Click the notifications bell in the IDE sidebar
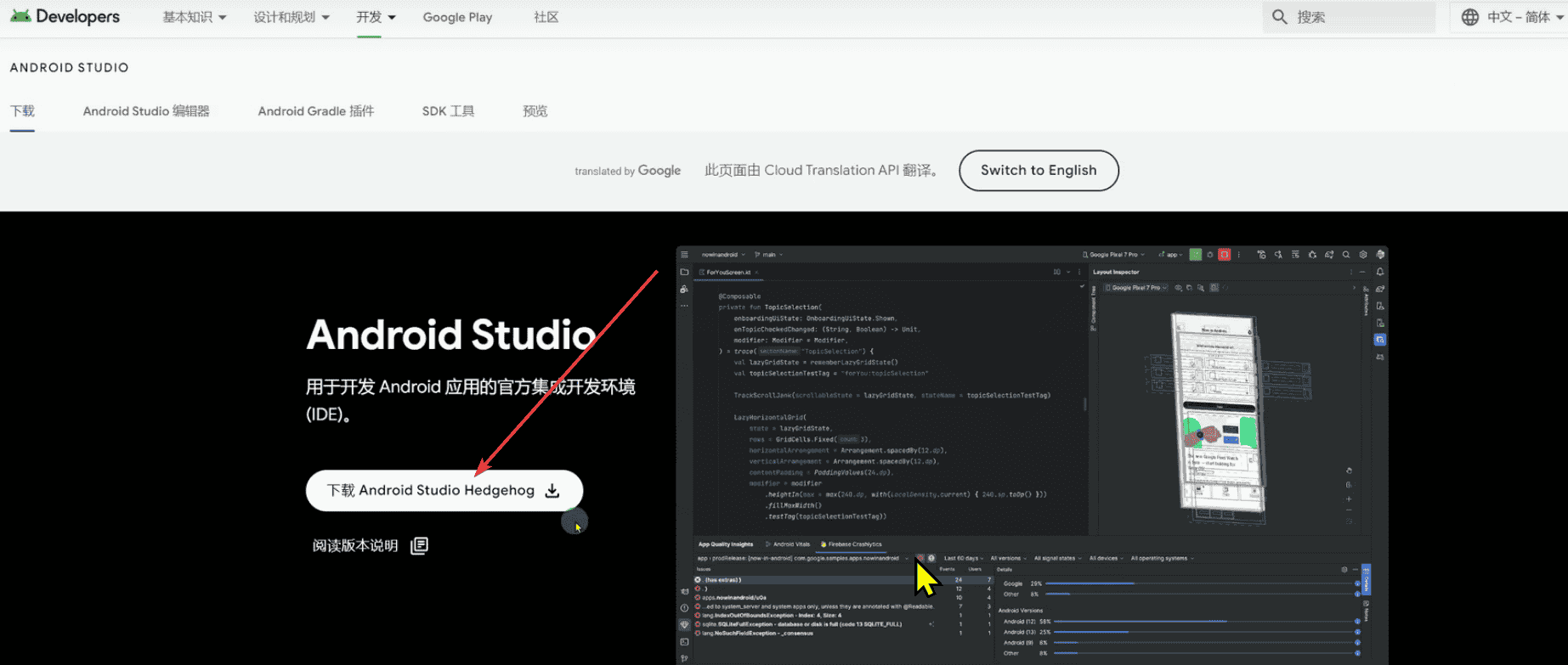Viewport: 1568px width, 665px height. click(x=1380, y=273)
